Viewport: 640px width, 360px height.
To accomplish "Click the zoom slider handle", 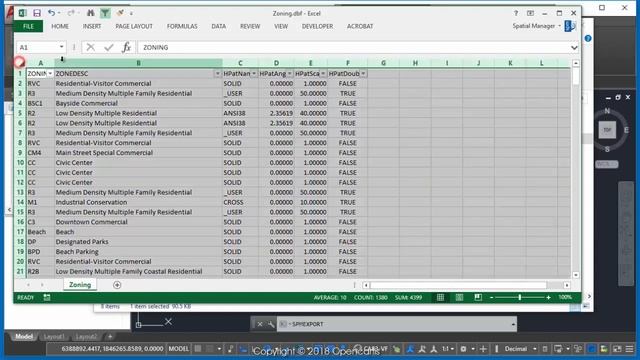I will (x=520, y=298).
